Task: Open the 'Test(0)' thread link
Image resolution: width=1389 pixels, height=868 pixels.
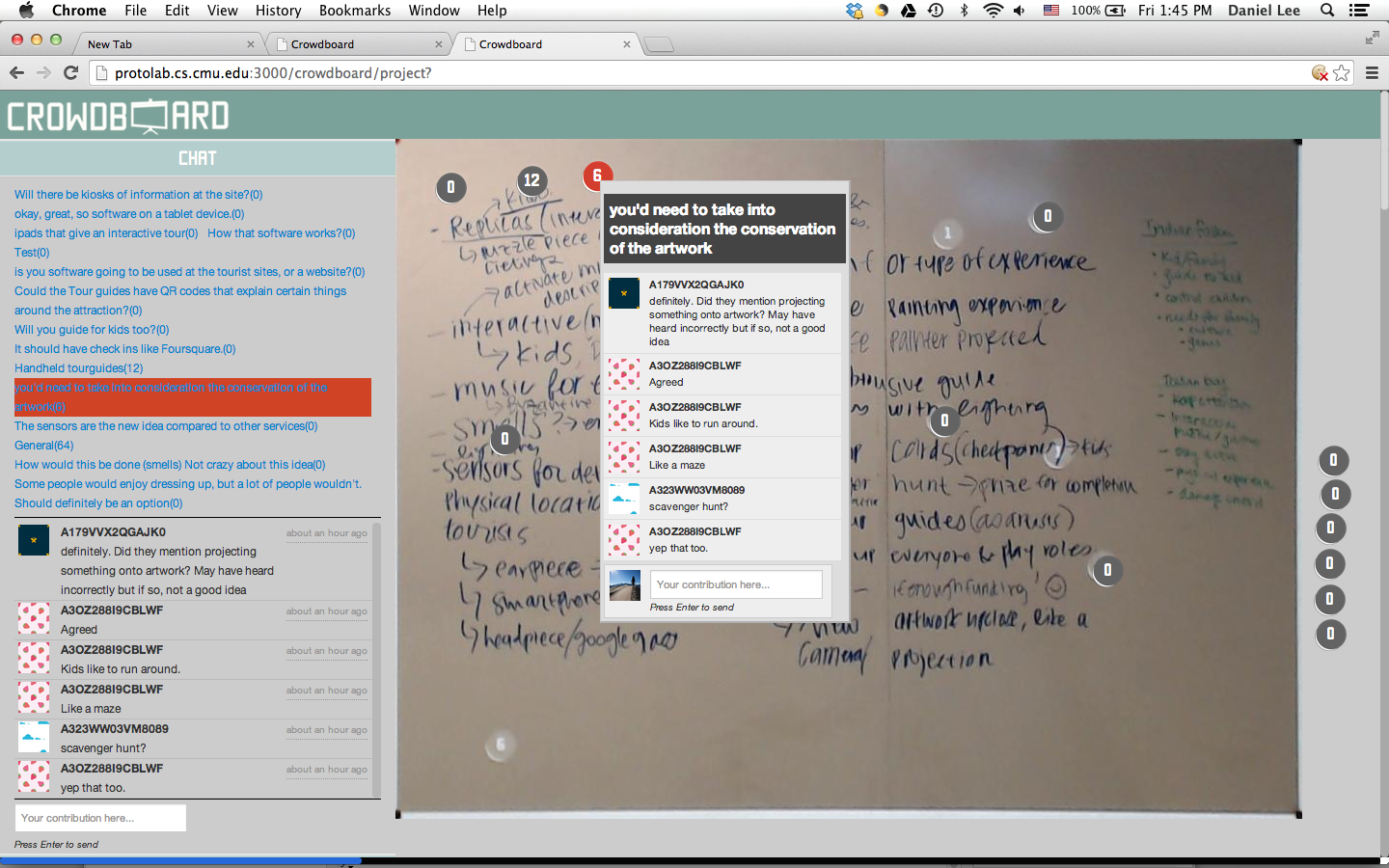Action: tap(32, 253)
